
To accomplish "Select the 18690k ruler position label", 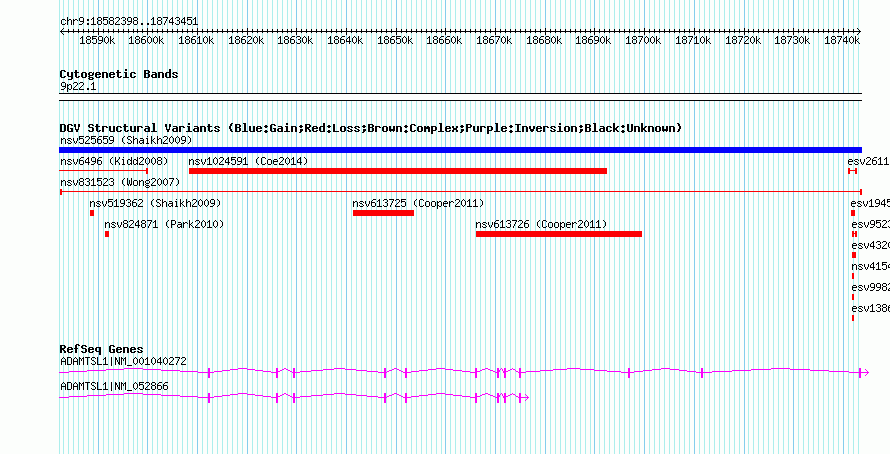I will (x=594, y=41).
